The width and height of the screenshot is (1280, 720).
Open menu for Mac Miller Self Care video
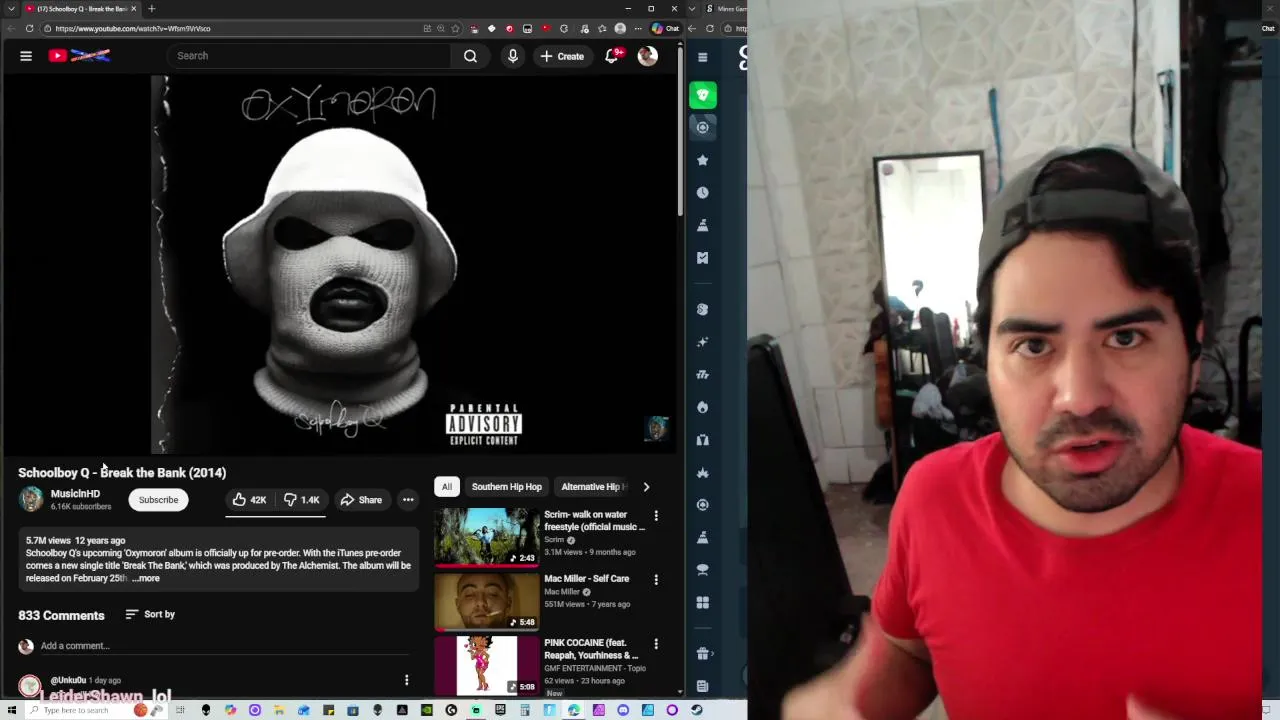coord(656,580)
